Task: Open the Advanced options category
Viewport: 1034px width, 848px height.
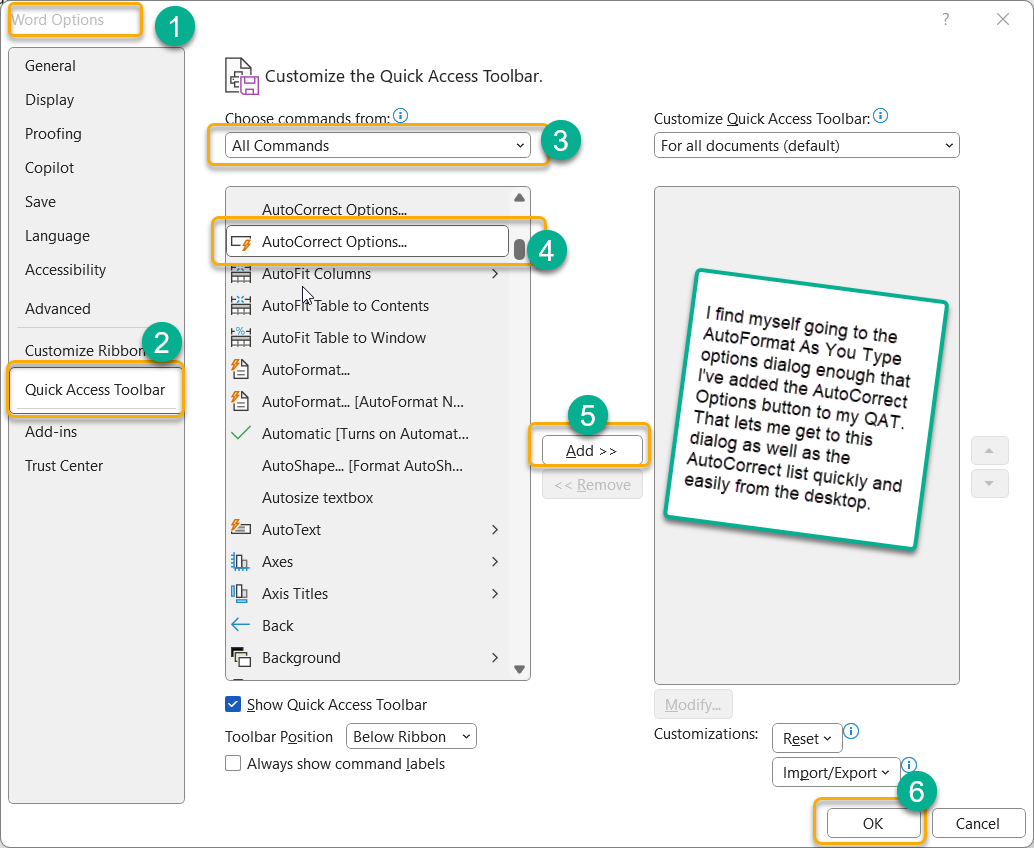Action: pos(96,309)
